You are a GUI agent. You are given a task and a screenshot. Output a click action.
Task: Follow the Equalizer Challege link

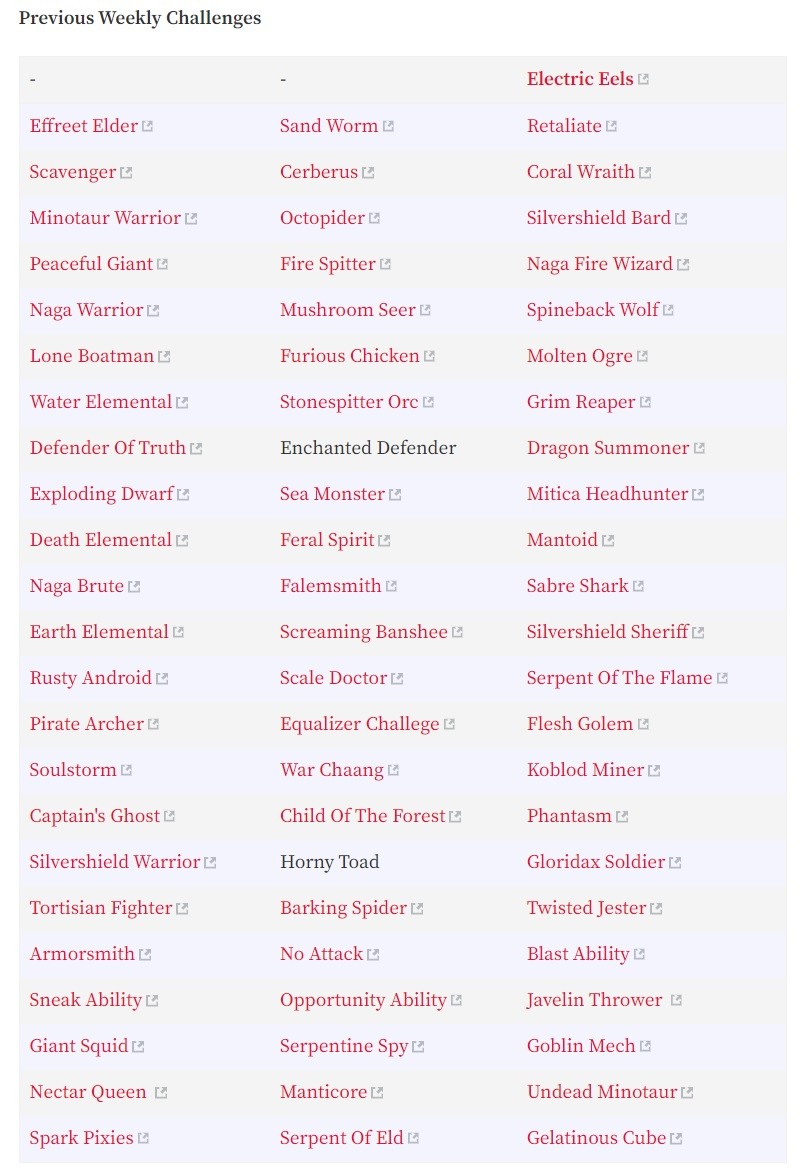pos(359,724)
